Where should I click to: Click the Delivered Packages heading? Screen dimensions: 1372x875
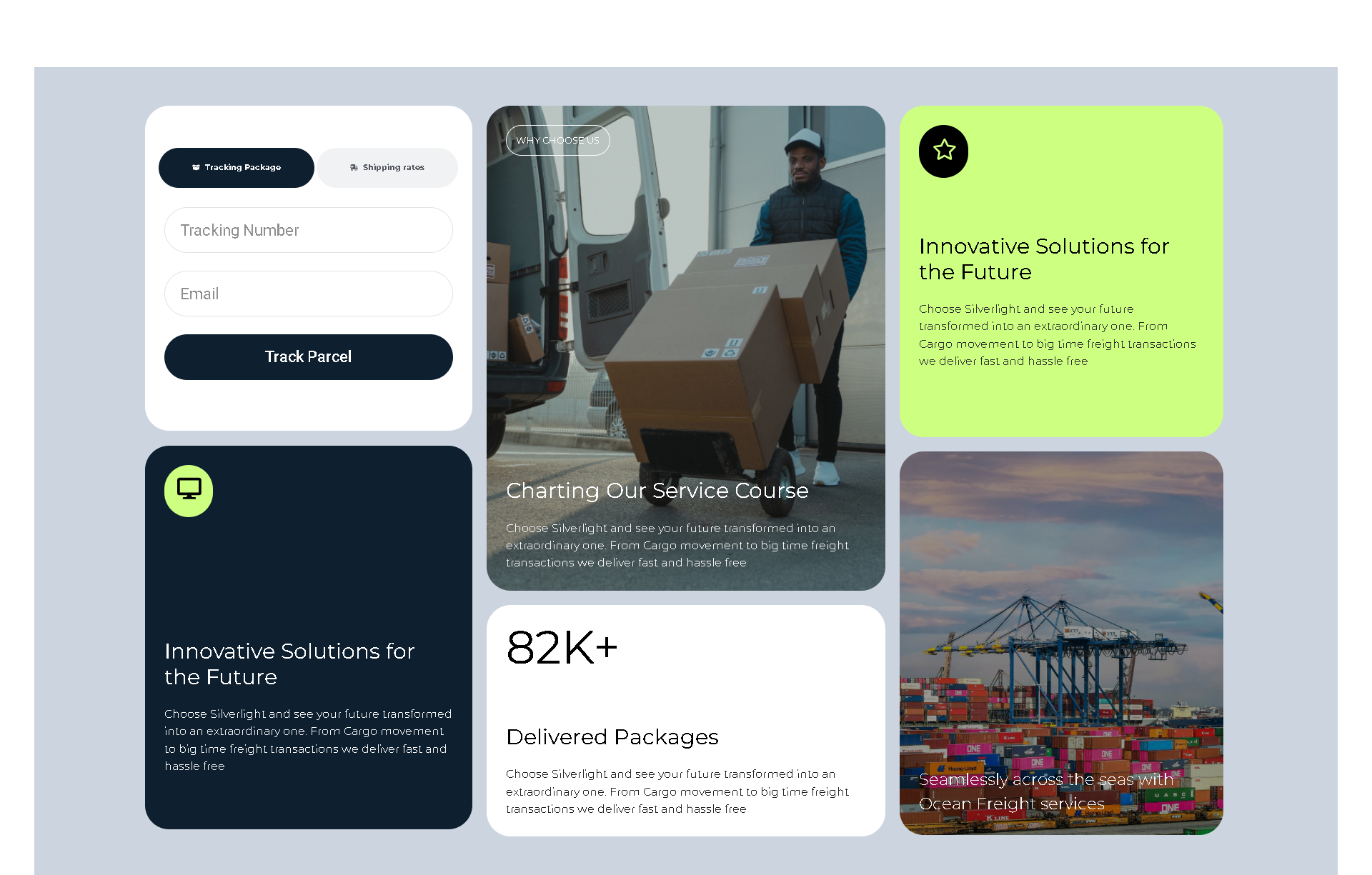pyautogui.click(x=612, y=737)
